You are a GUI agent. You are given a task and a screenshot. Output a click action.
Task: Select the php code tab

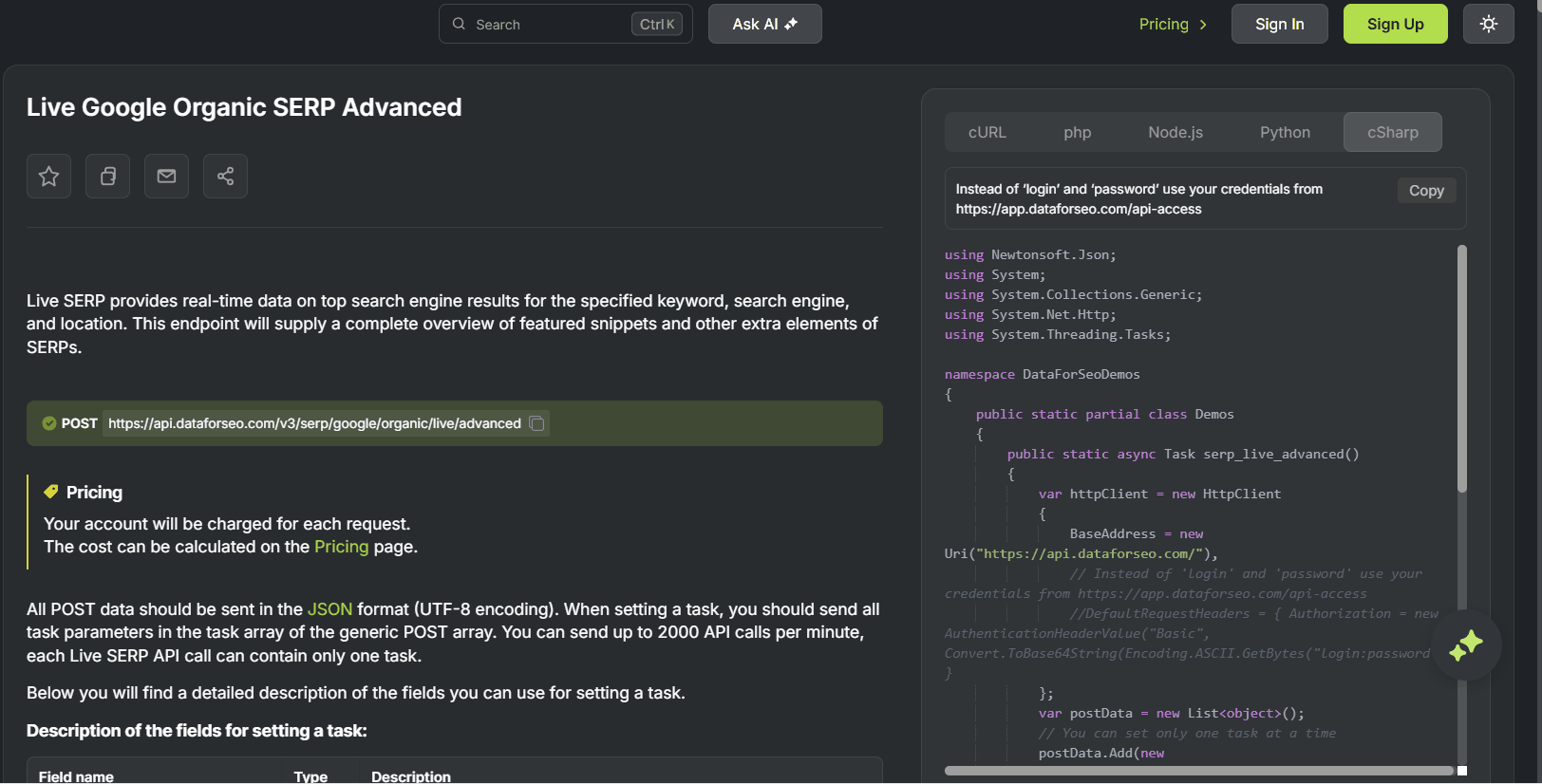click(x=1077, y=132)
